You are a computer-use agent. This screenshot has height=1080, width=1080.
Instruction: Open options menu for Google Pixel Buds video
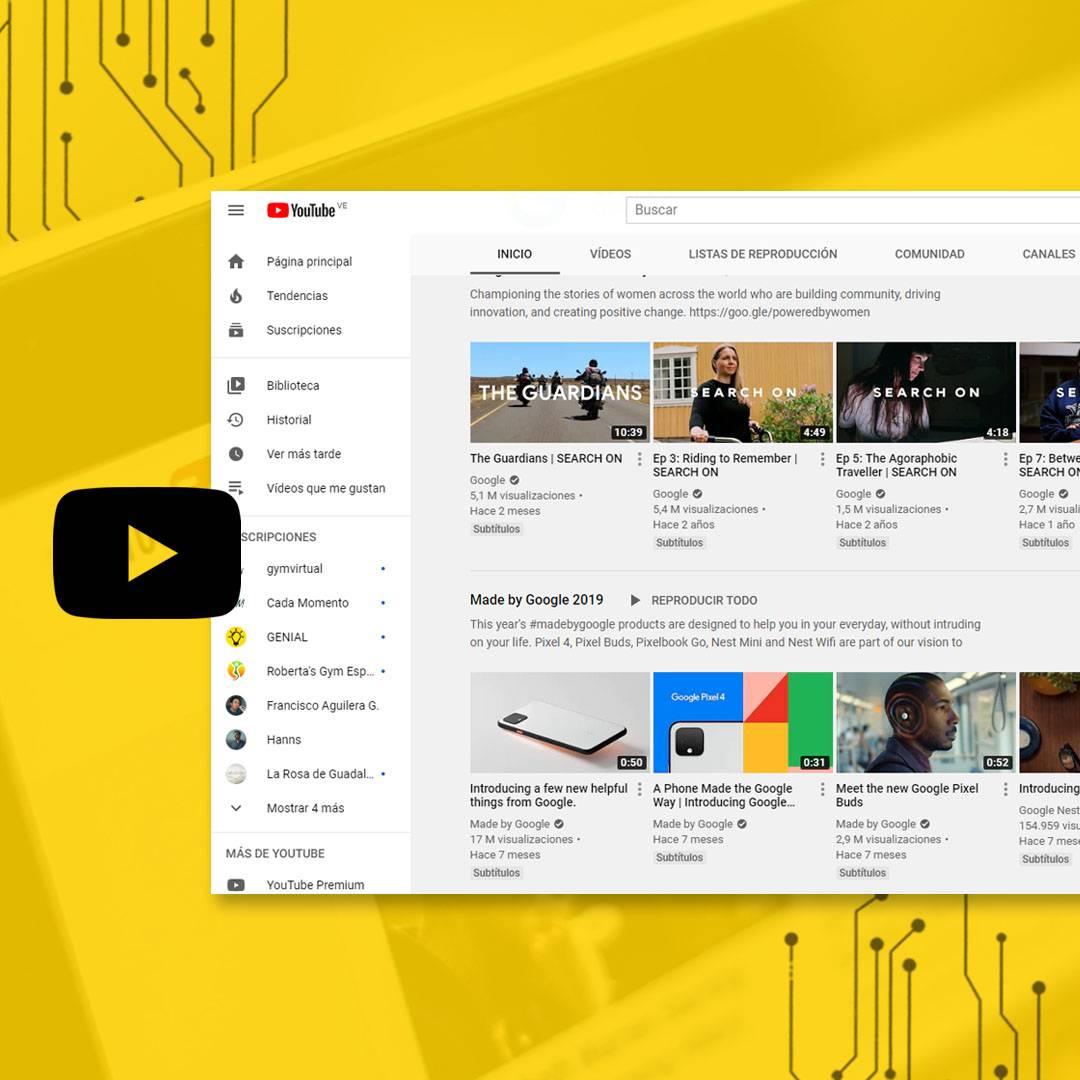pos(1005,789)
